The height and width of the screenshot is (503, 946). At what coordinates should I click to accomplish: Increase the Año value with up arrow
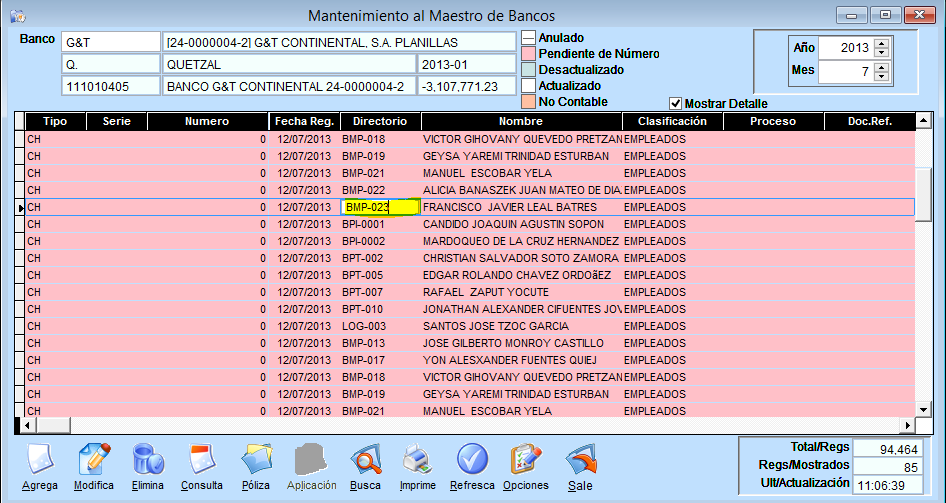pyautogui.click(x=880, y=43)
